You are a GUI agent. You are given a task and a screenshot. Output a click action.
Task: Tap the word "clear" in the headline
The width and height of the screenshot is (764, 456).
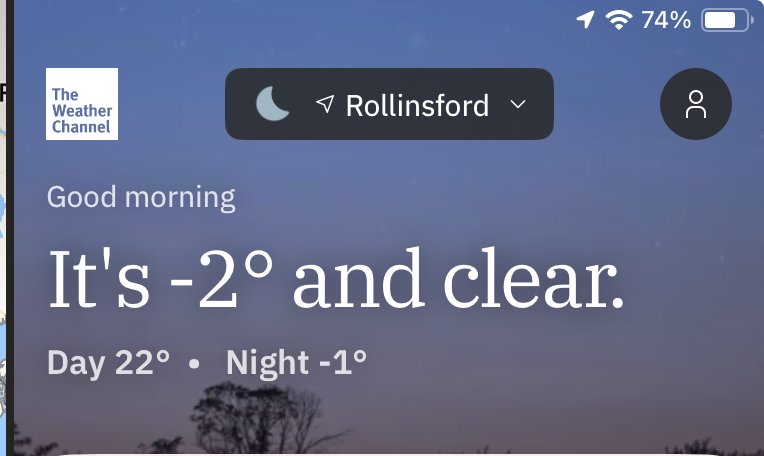[x=534, y=279]
